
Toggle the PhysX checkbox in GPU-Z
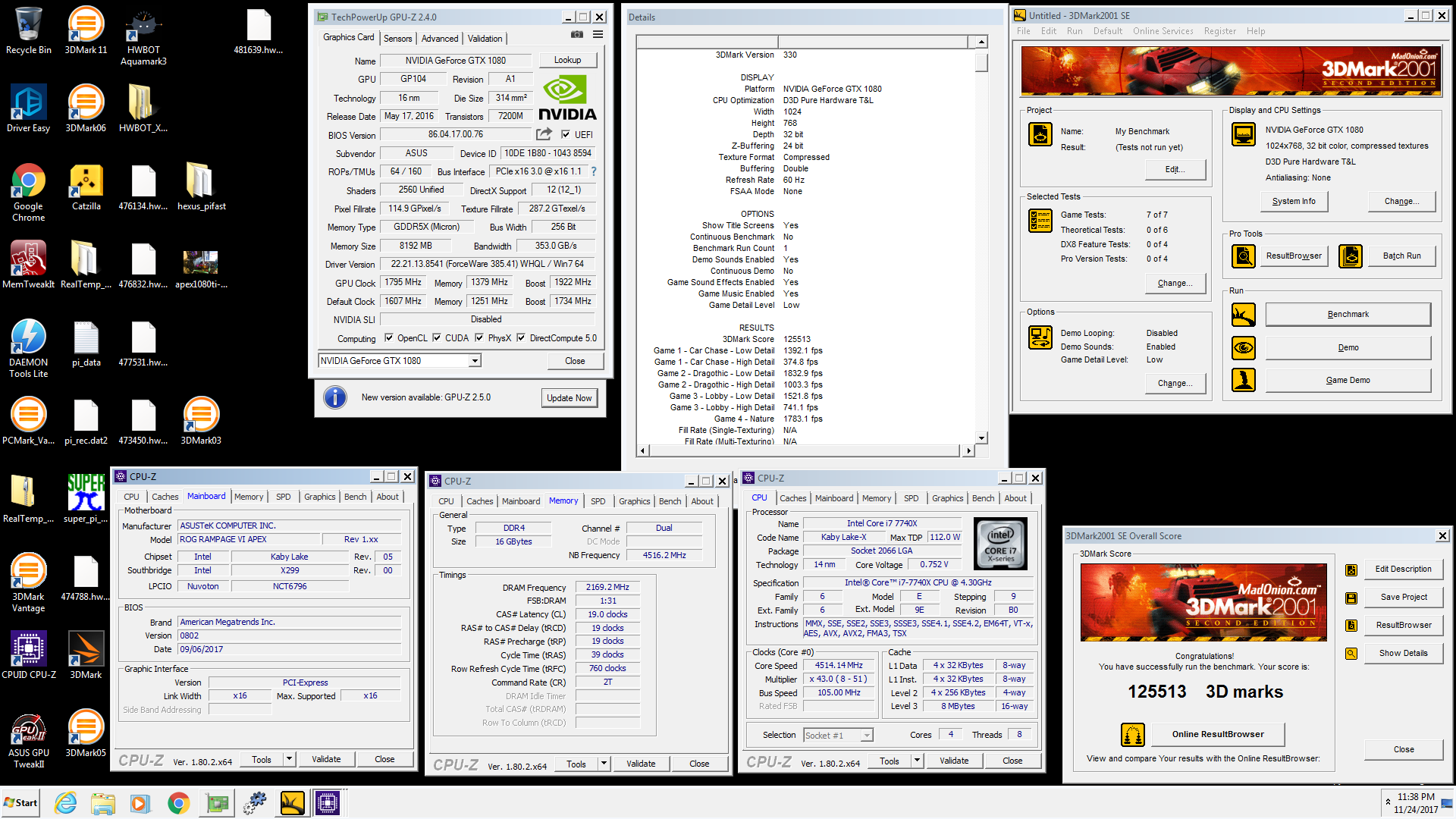point(479,338)
